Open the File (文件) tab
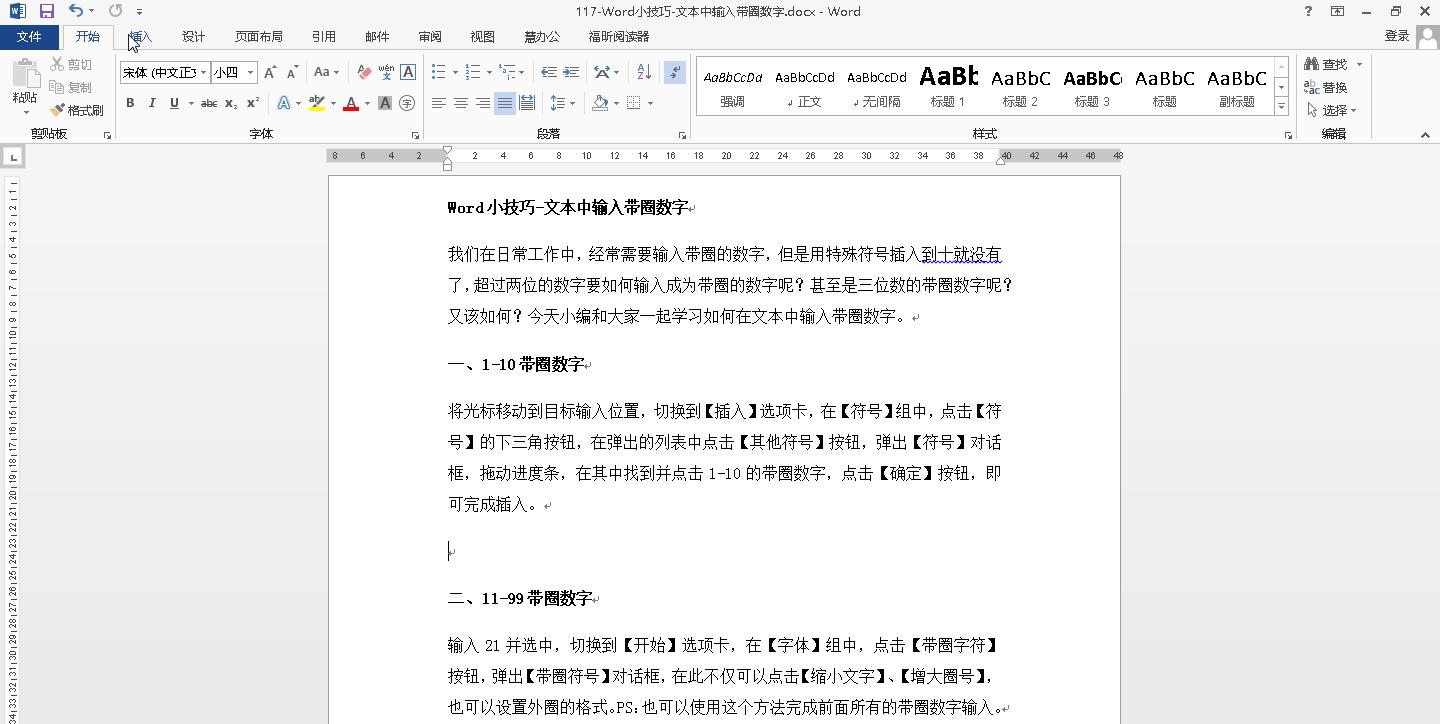The image size is (1440, 724). pyautogui.click(x=29, y=36)
